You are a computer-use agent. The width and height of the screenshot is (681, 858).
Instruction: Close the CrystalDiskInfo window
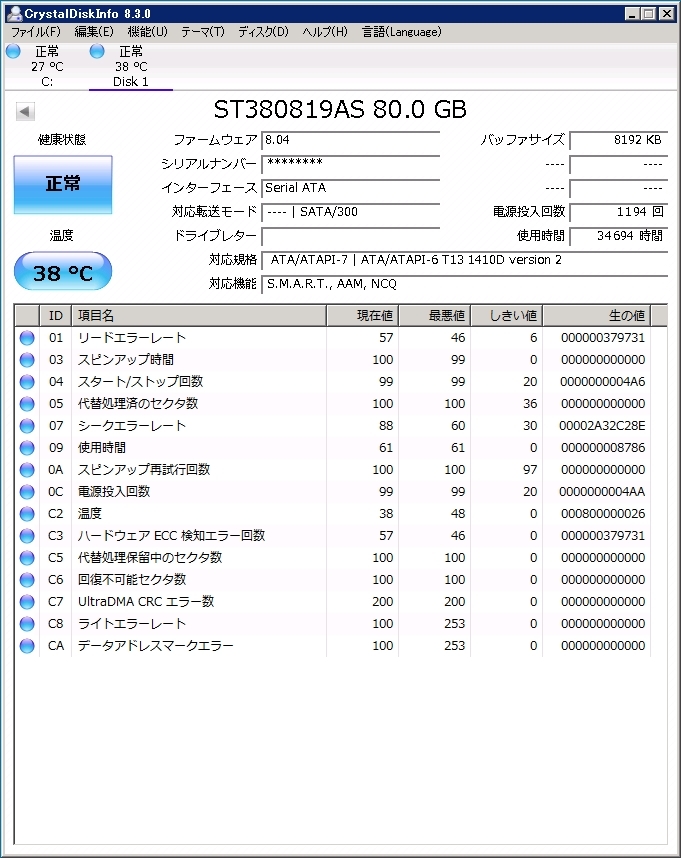(x=666, y=14)
